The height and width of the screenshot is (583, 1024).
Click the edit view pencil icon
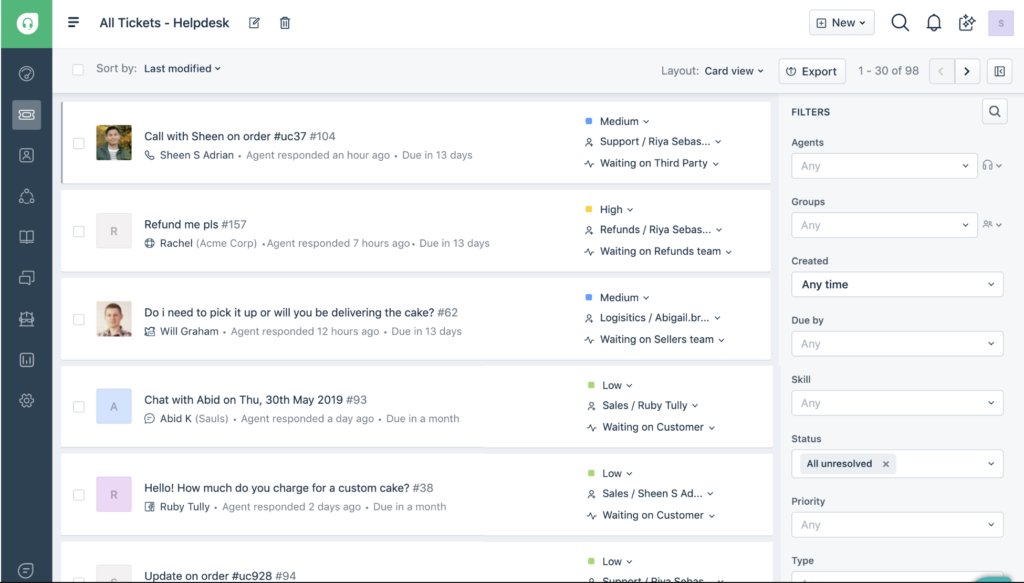click(x=254, y=23)
